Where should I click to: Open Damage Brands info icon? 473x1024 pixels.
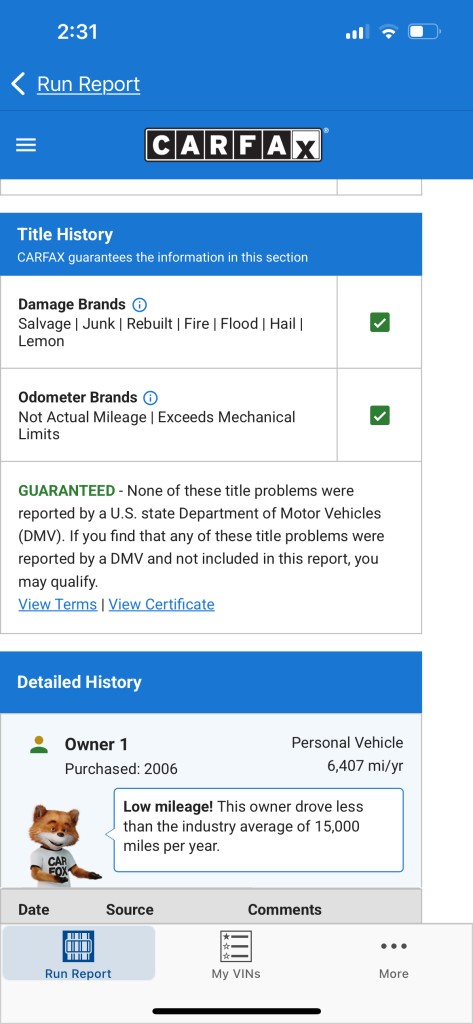tap(139, 304)
